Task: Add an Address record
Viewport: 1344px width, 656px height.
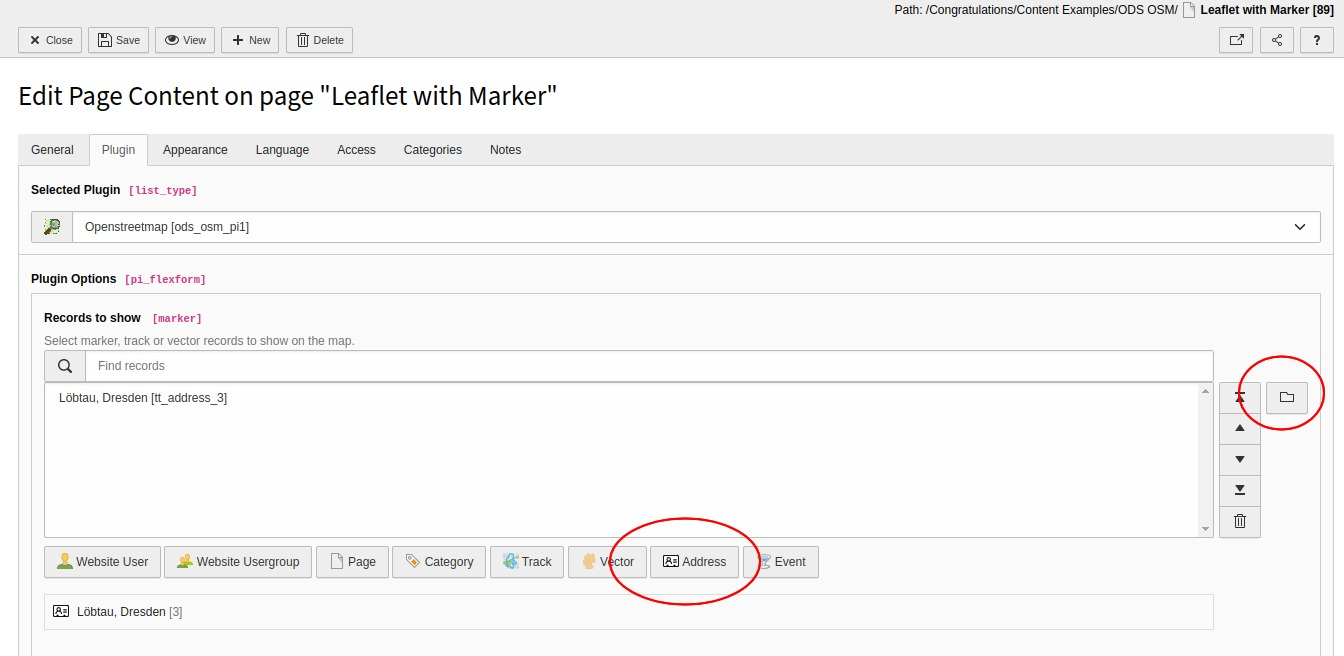Action: [694, 562]
